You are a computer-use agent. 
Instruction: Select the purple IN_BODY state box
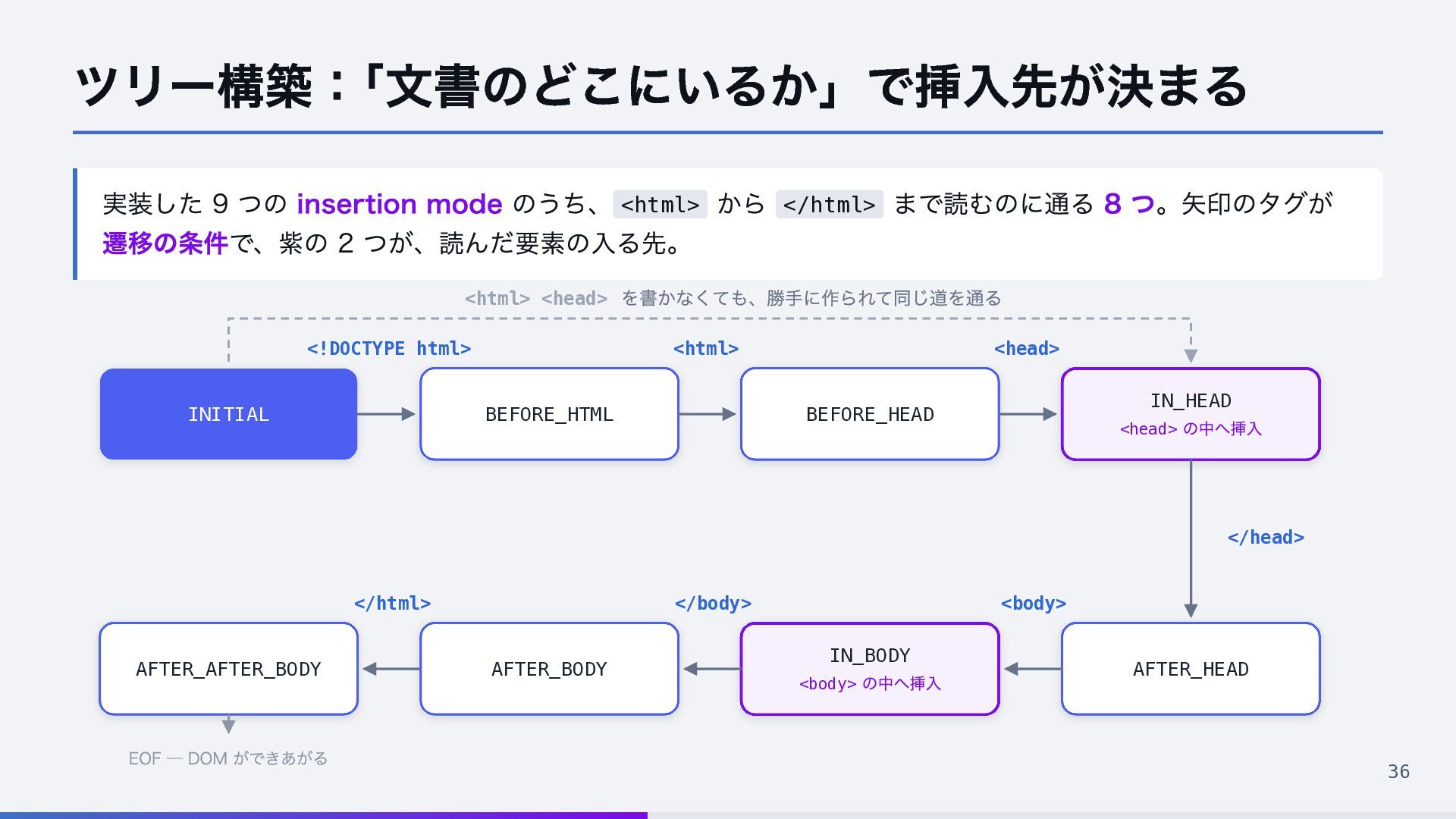(870, 669)
